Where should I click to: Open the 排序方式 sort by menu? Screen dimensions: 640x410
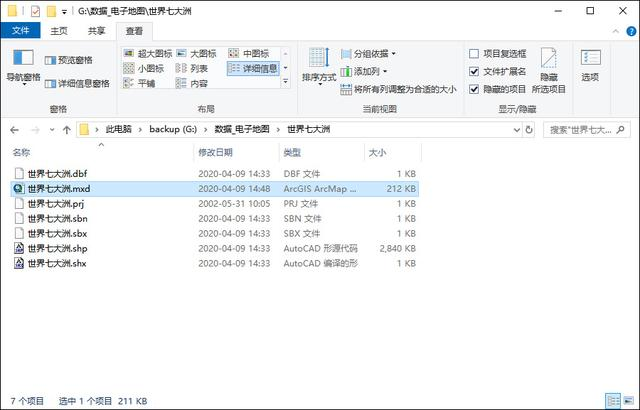(x=319, y=66)
